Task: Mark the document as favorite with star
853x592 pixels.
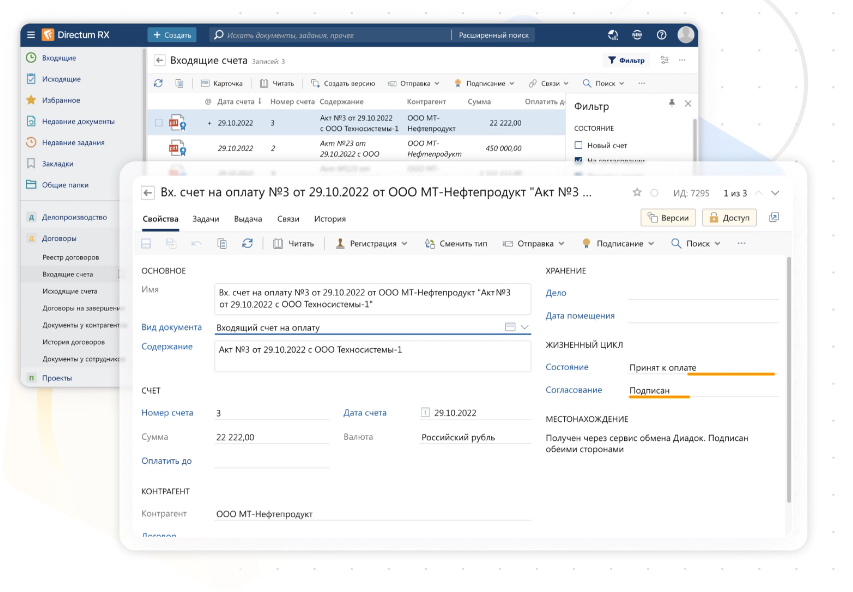Action: pos(636,192)
